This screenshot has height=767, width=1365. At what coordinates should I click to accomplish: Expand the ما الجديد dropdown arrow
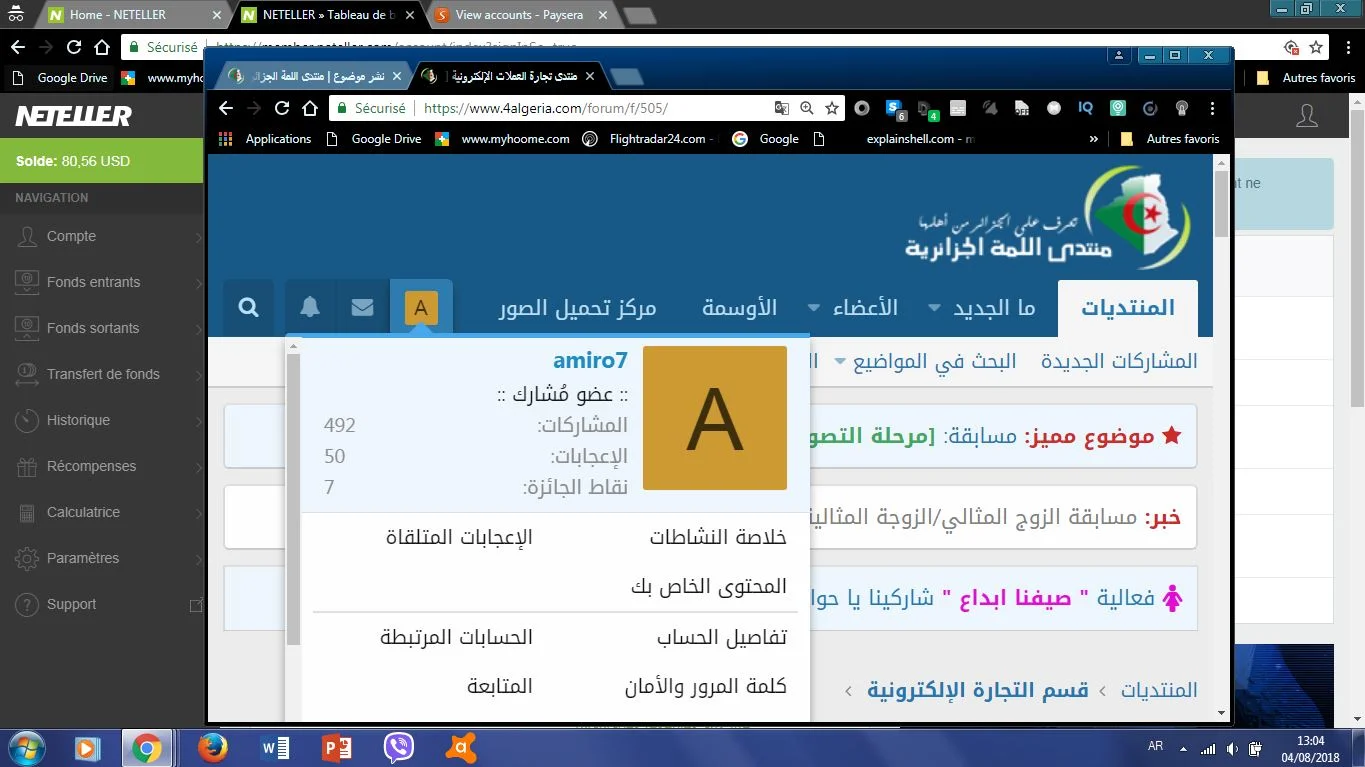pos(935,308)
